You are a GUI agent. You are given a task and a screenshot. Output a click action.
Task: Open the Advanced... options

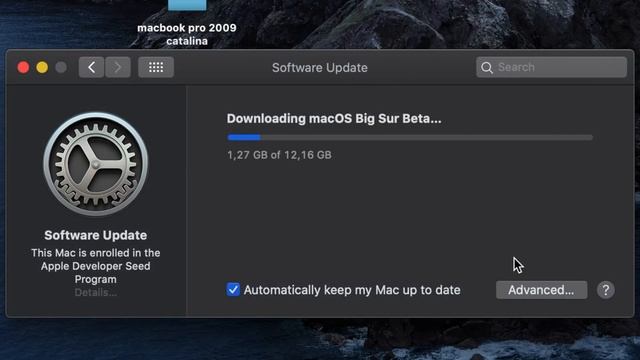pos(542,290)
